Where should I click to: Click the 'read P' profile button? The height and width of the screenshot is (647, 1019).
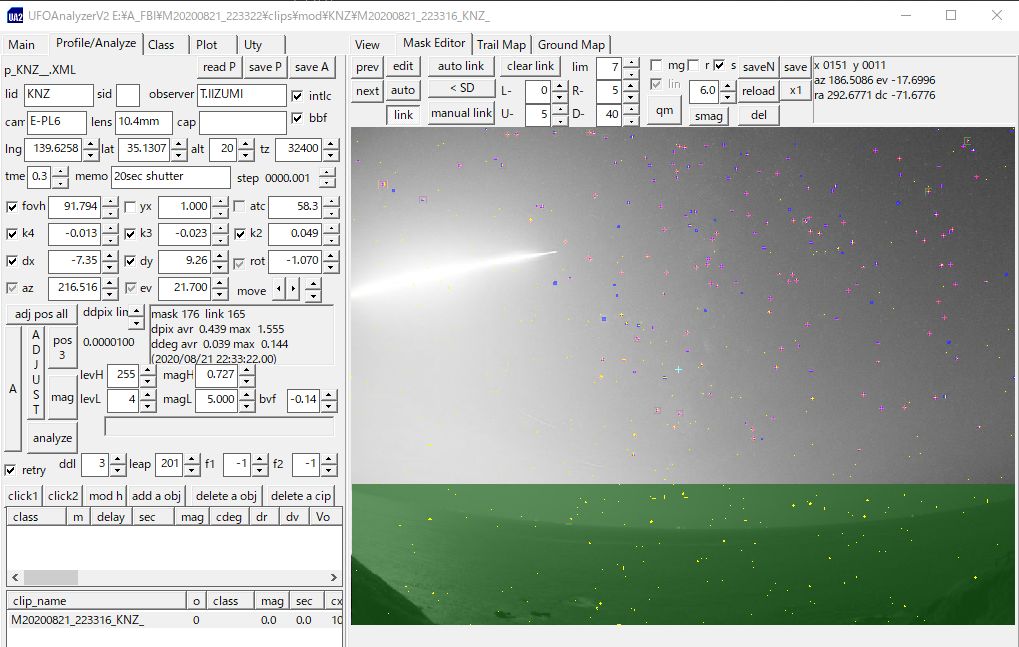click(x=220, y=67)
